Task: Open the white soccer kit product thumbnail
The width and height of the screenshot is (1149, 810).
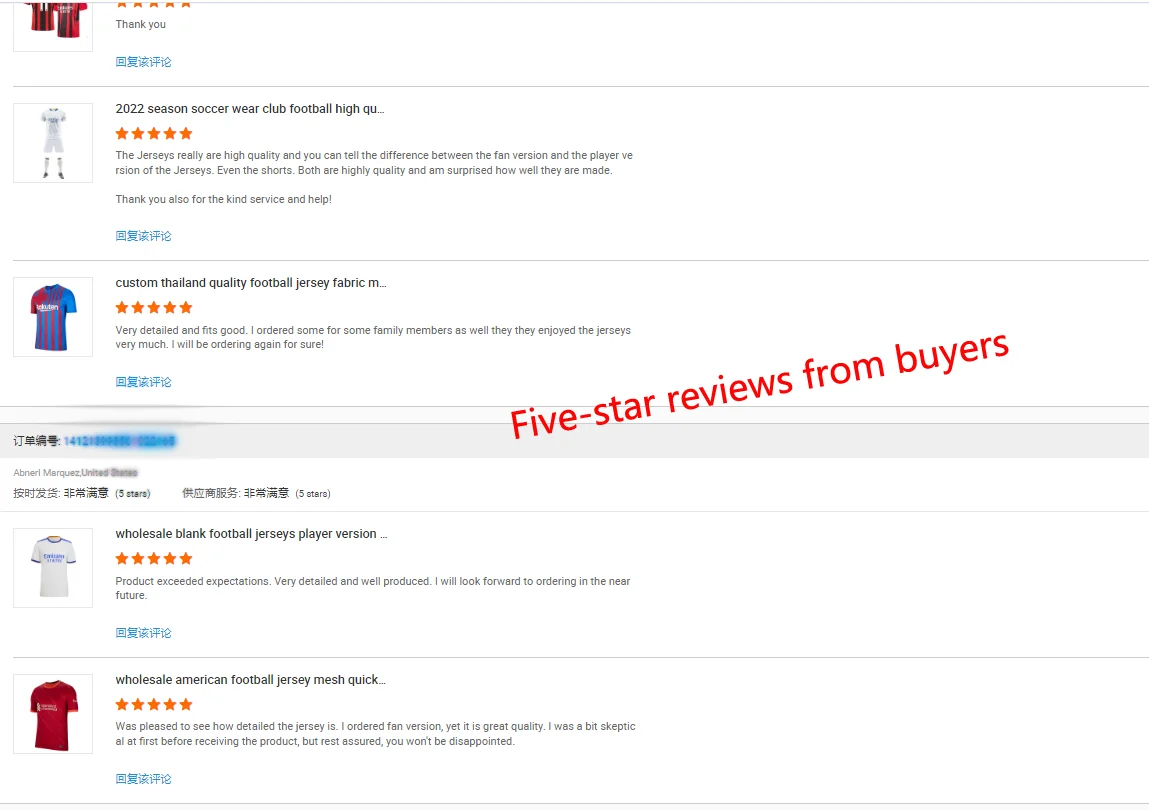Action: click(53, 143)
